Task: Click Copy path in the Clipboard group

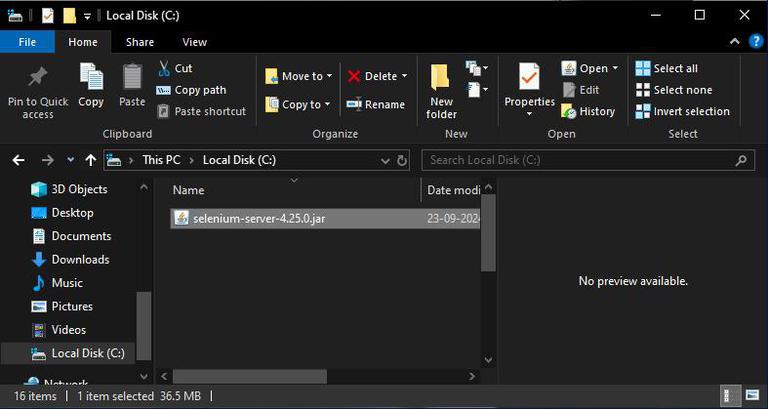Action: [191, 90]
